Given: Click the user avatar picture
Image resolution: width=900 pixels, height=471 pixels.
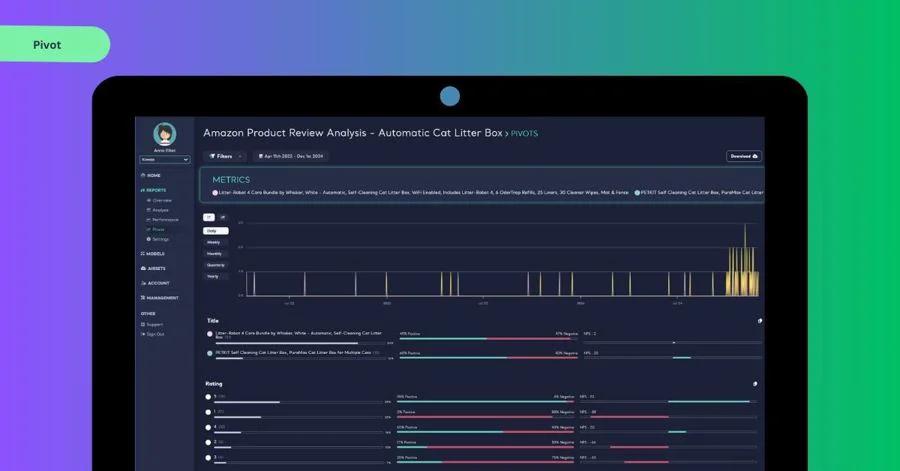Looking at the screenshot, I should pos(165,134).
